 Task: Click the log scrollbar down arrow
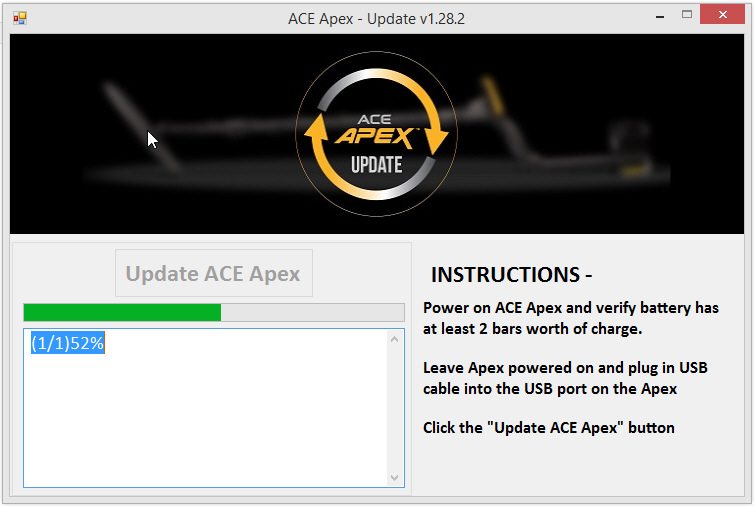tap(394, 478)
